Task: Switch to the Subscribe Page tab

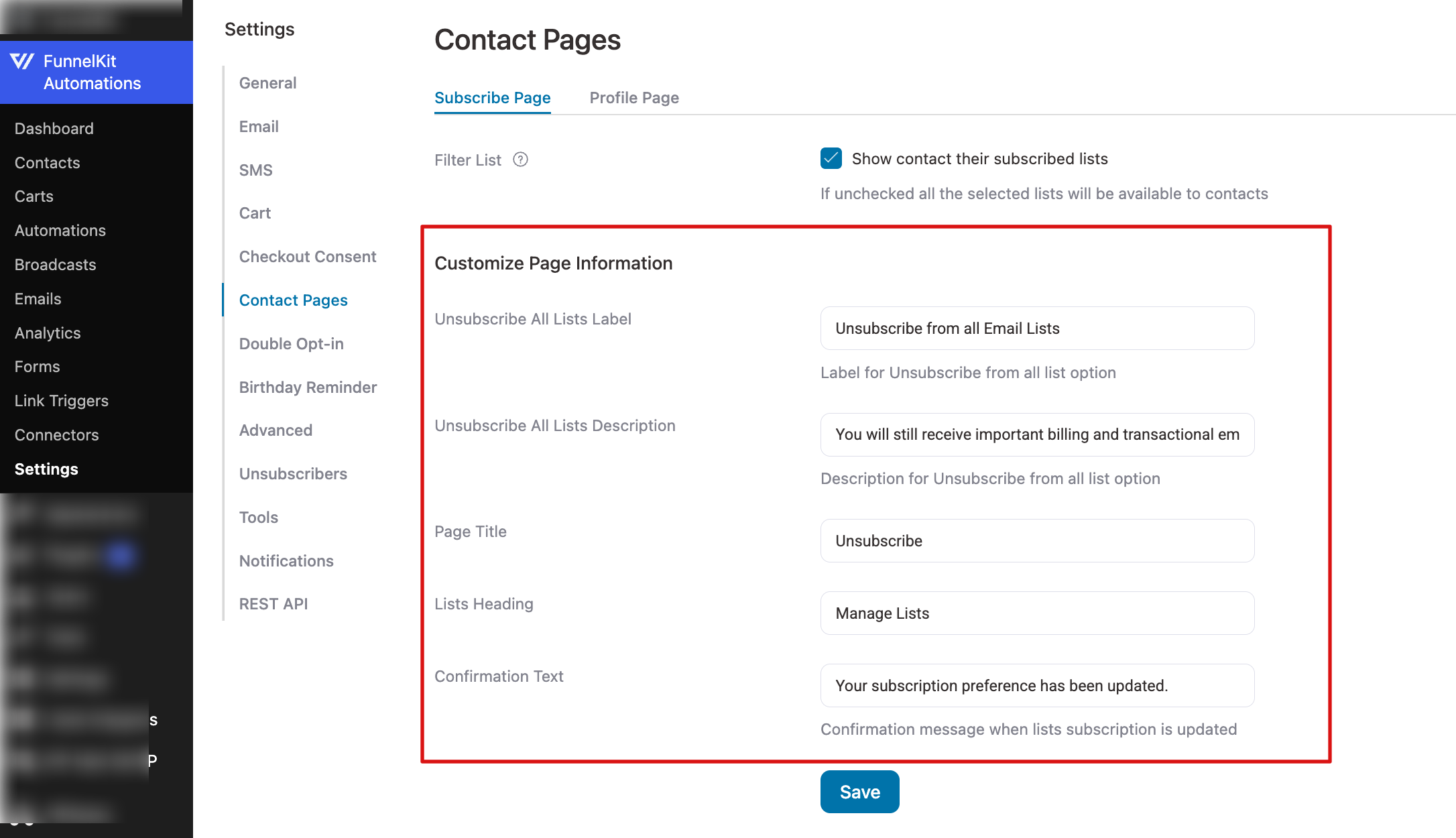Action: tap(492, 98)
